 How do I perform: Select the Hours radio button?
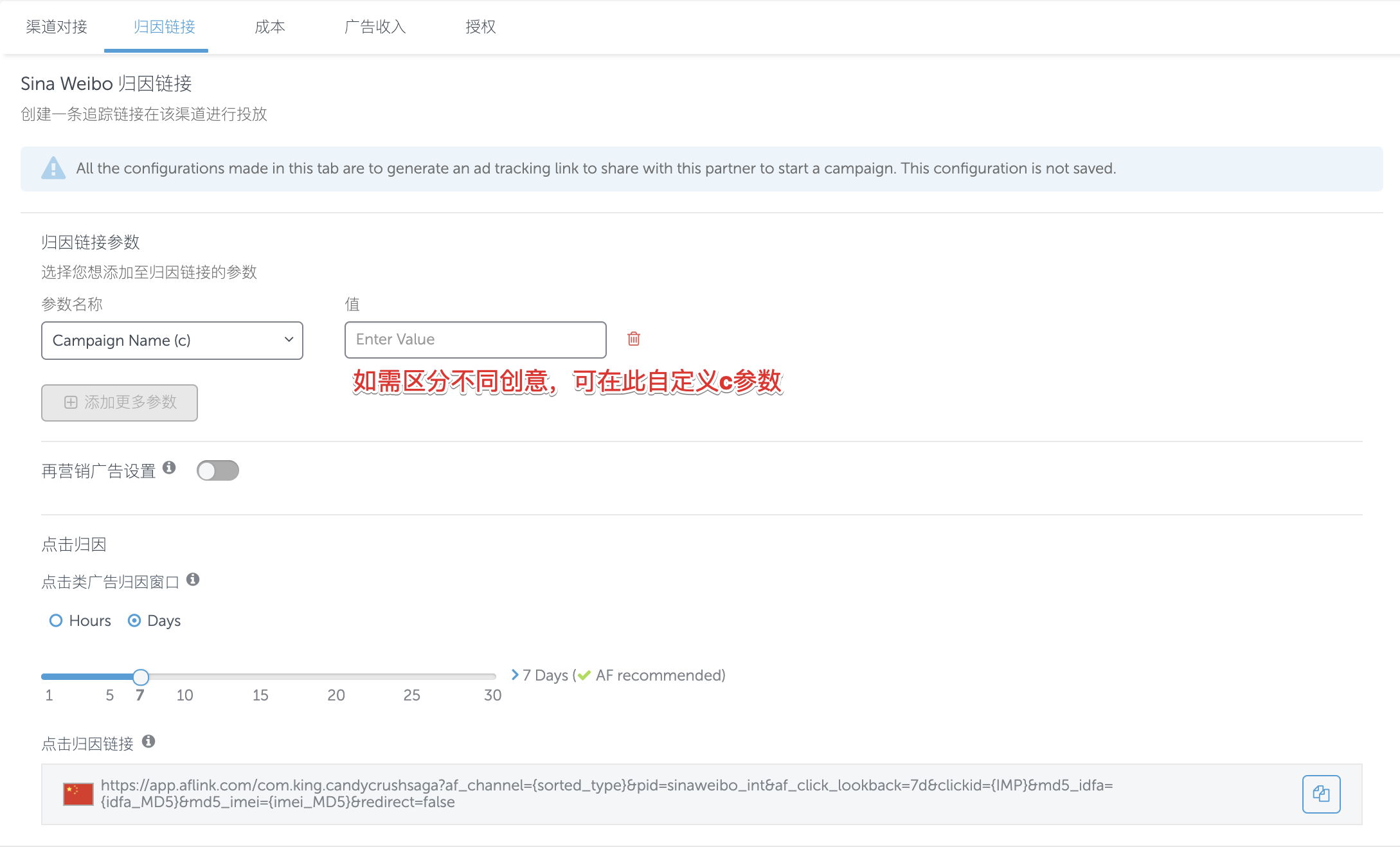[x=56, y=620]
